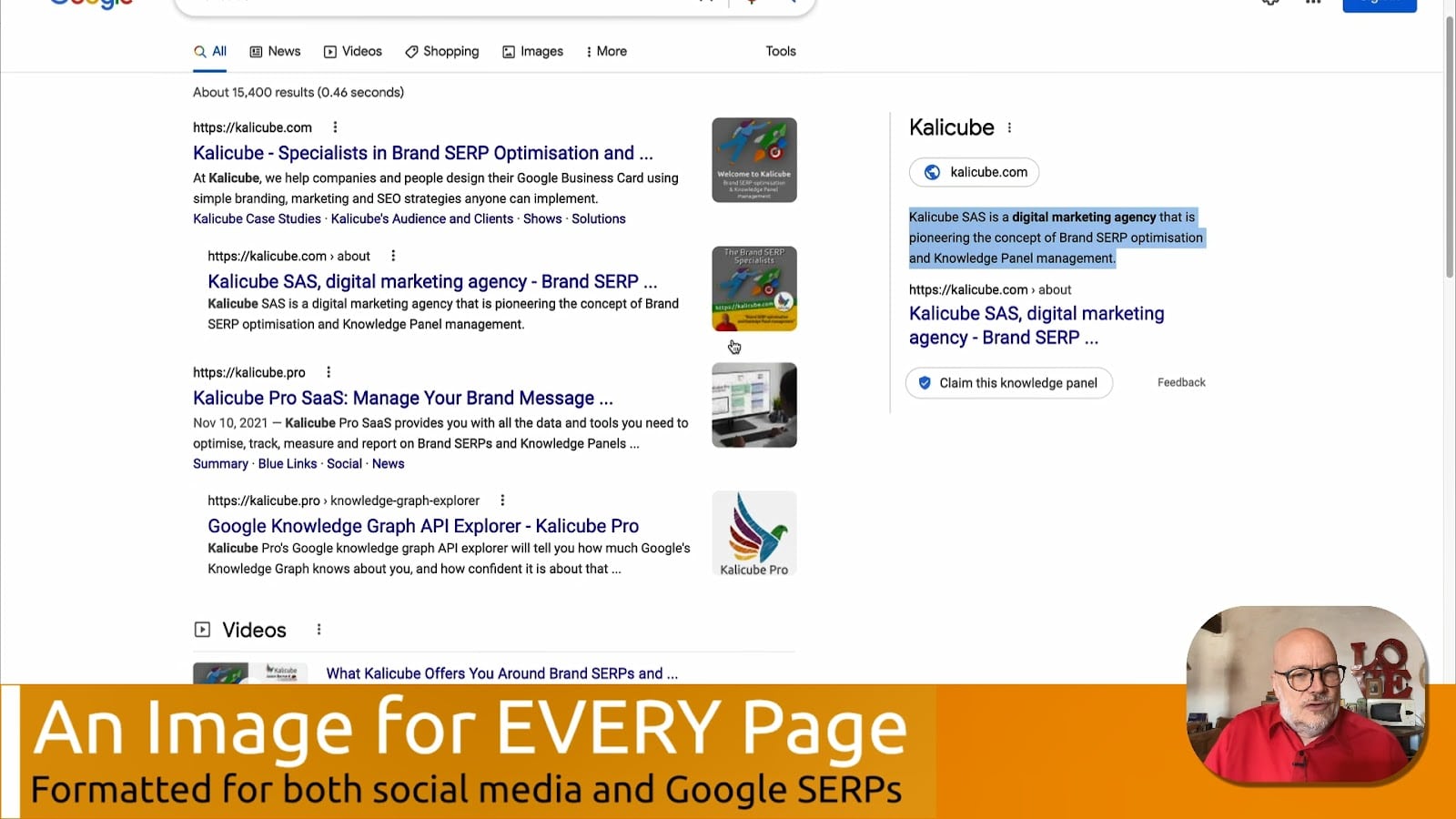1456x819 pixels.
Task: Click the Videos section play icon
Action: 202,630
